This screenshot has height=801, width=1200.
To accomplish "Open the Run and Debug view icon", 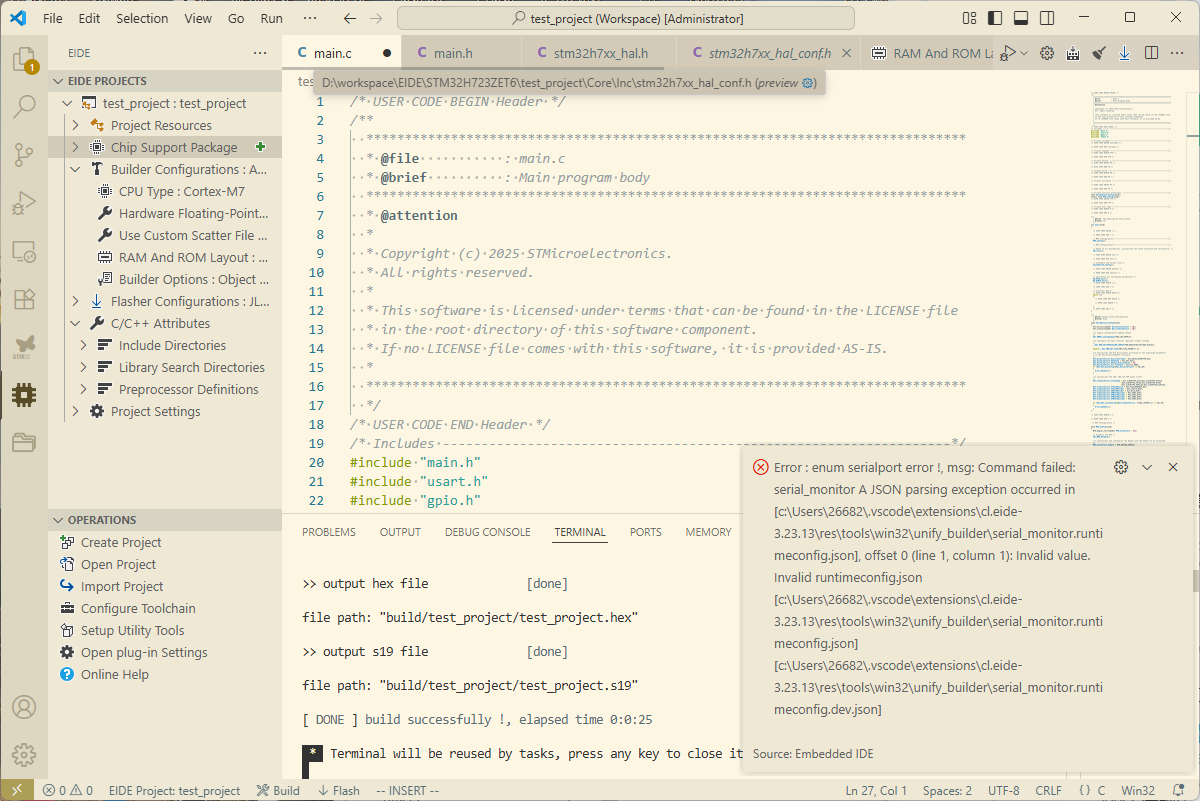I will (24, 203).
